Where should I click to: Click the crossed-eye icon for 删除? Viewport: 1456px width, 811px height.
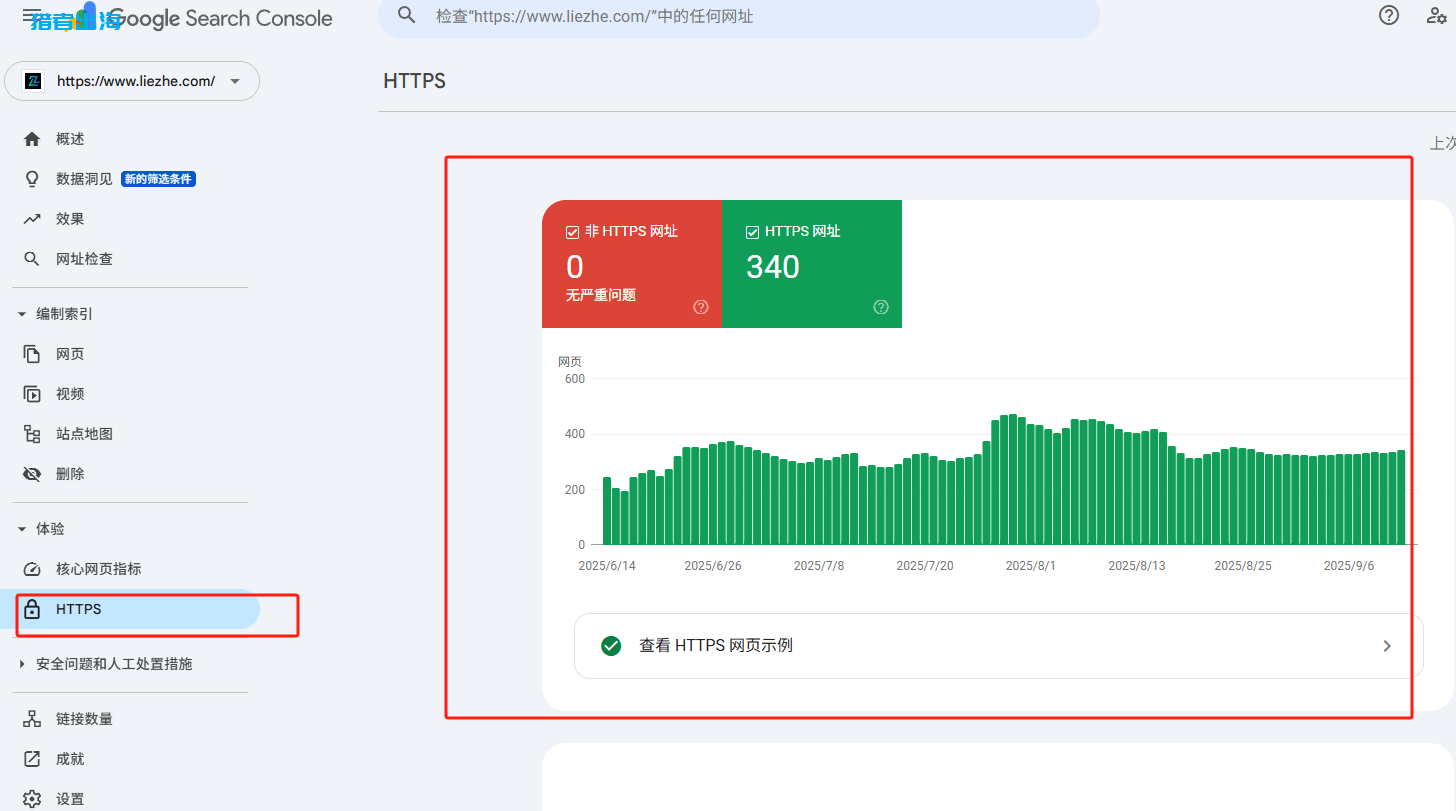32,474
